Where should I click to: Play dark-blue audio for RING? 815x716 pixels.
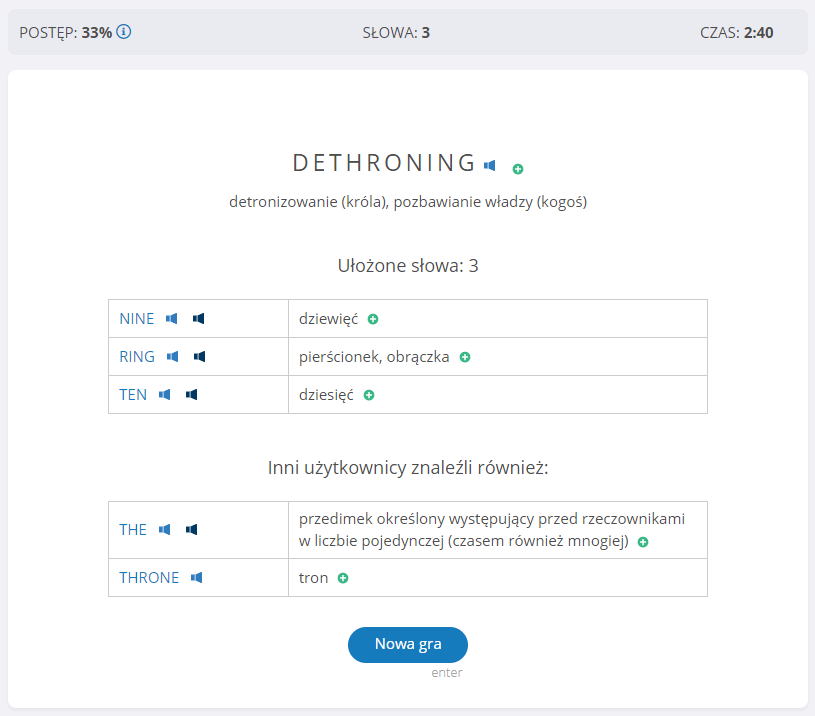(x=200, y=356)
